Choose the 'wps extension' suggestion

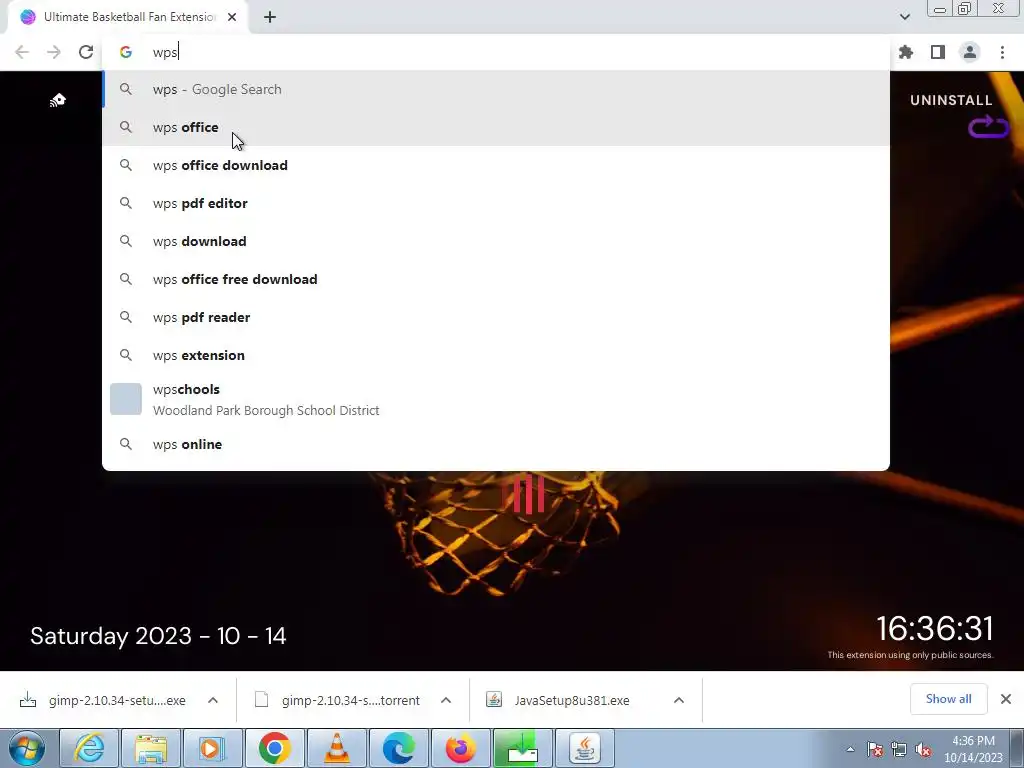pos(496,355)
